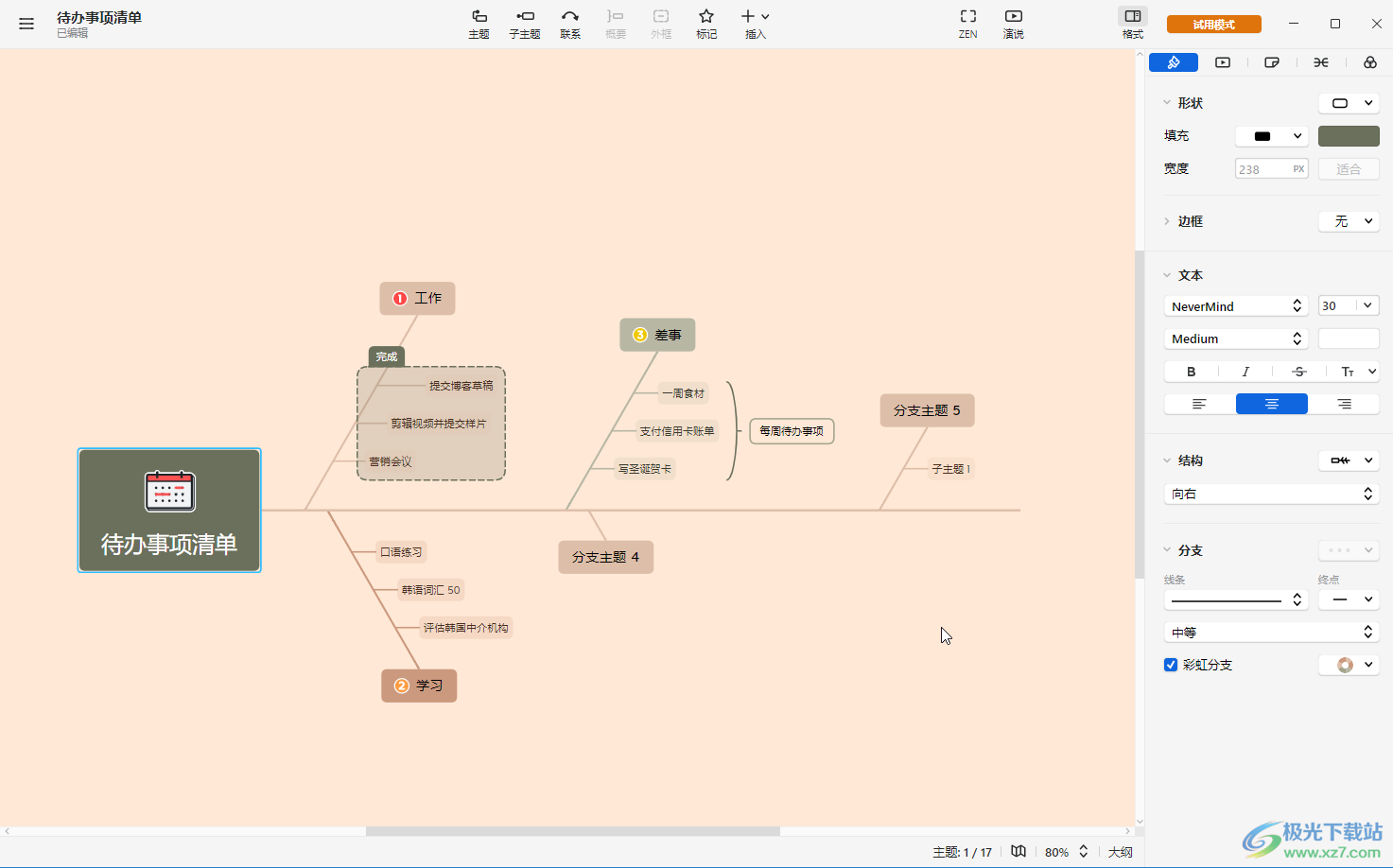Select the 学习 branch topic
The width and height of the screenshot is (1393, 868).
(419, 686)
